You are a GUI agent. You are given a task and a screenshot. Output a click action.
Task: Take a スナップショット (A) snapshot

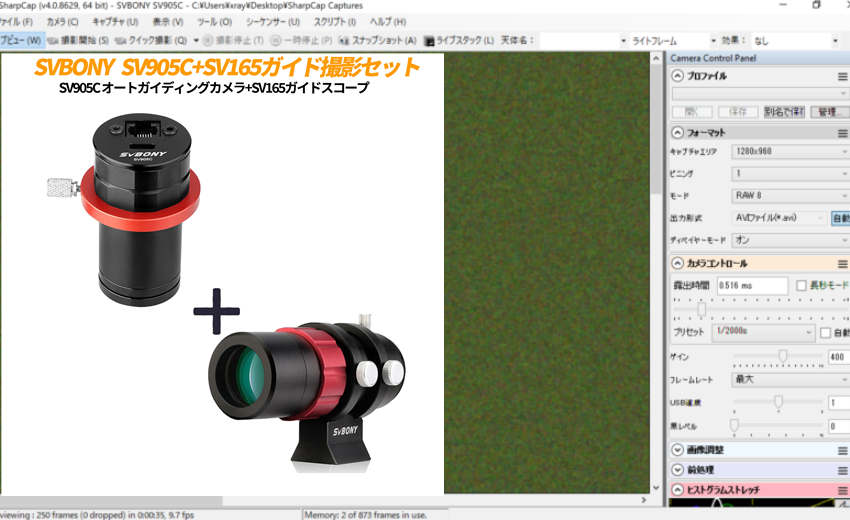coord(377,40)
